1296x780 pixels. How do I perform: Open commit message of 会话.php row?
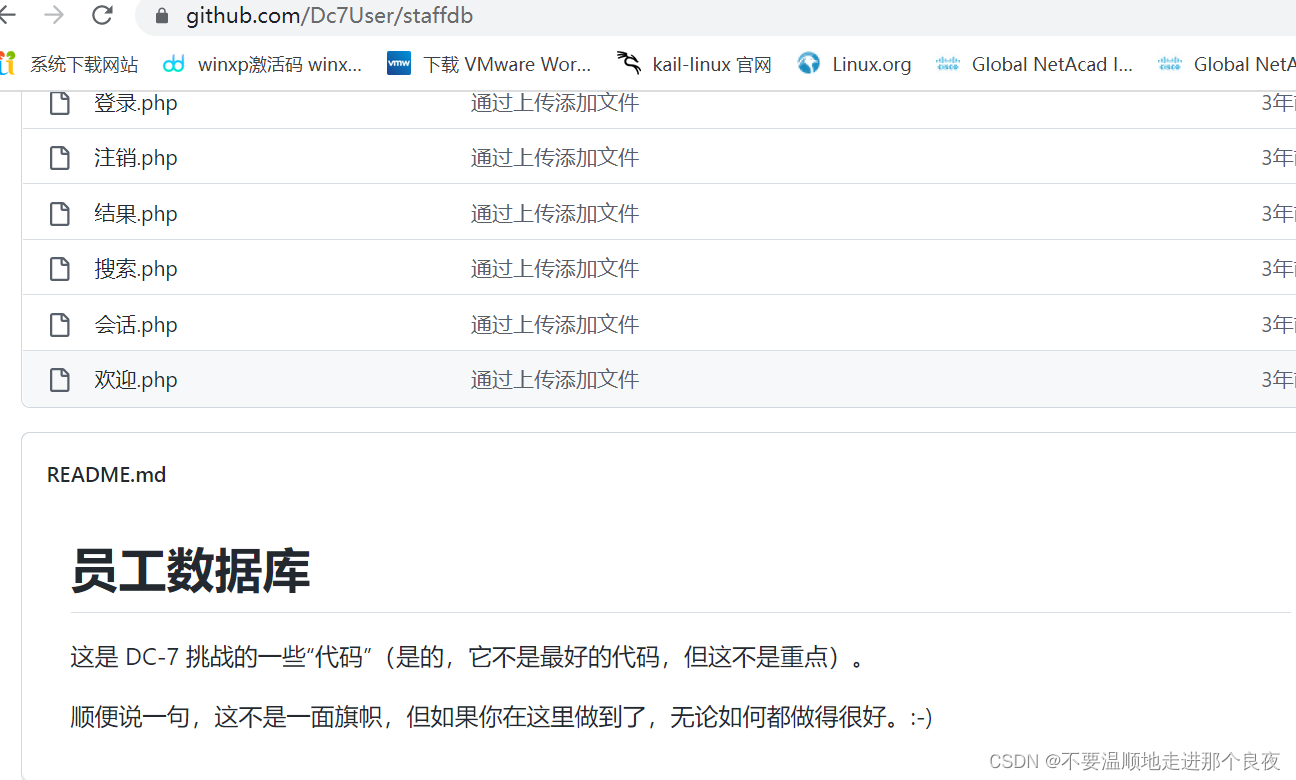pos(555,325)
